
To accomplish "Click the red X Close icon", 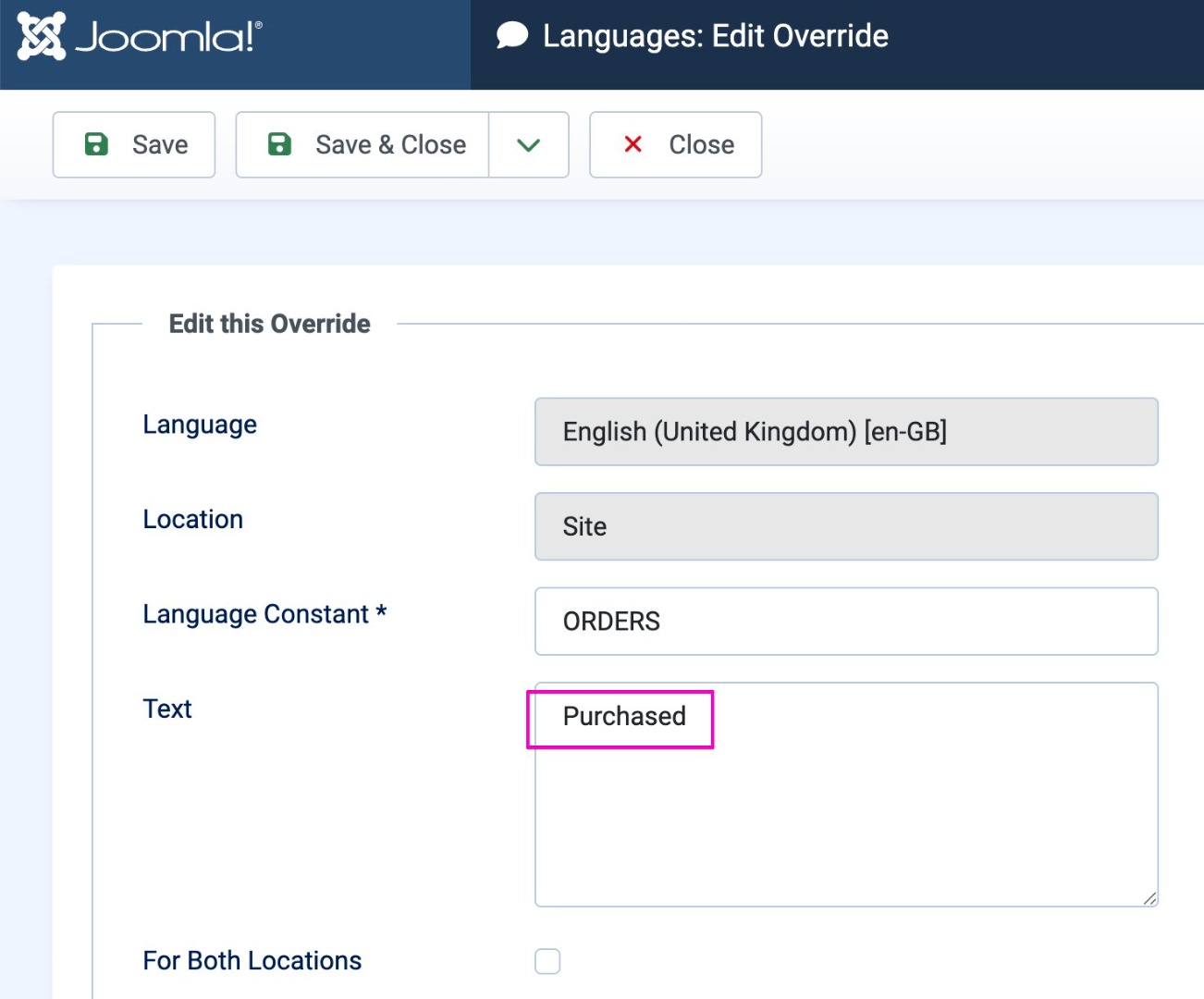I will 633,144.
